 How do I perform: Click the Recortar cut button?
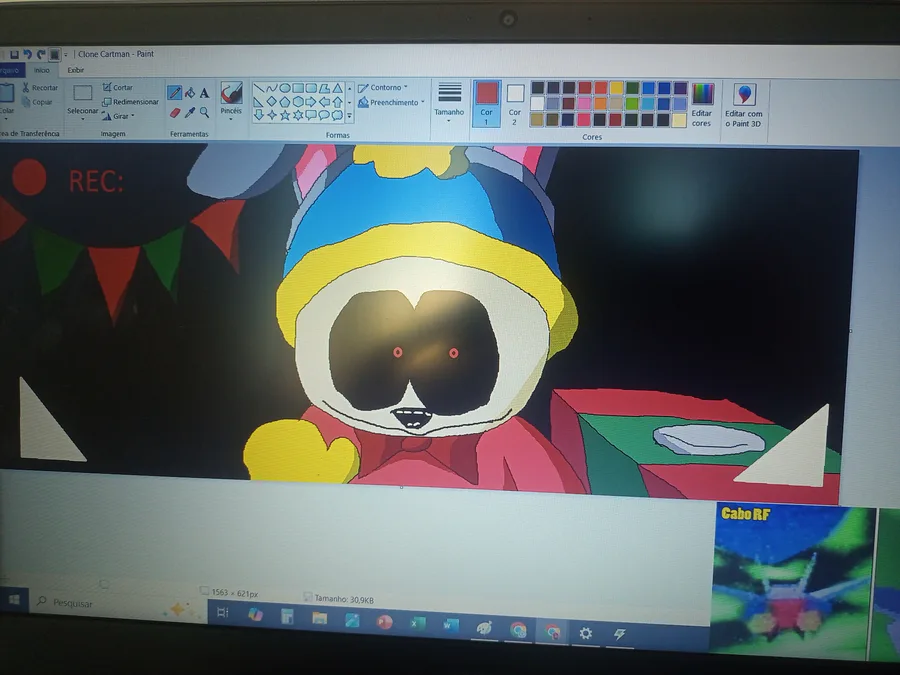(x=40, y=87)
